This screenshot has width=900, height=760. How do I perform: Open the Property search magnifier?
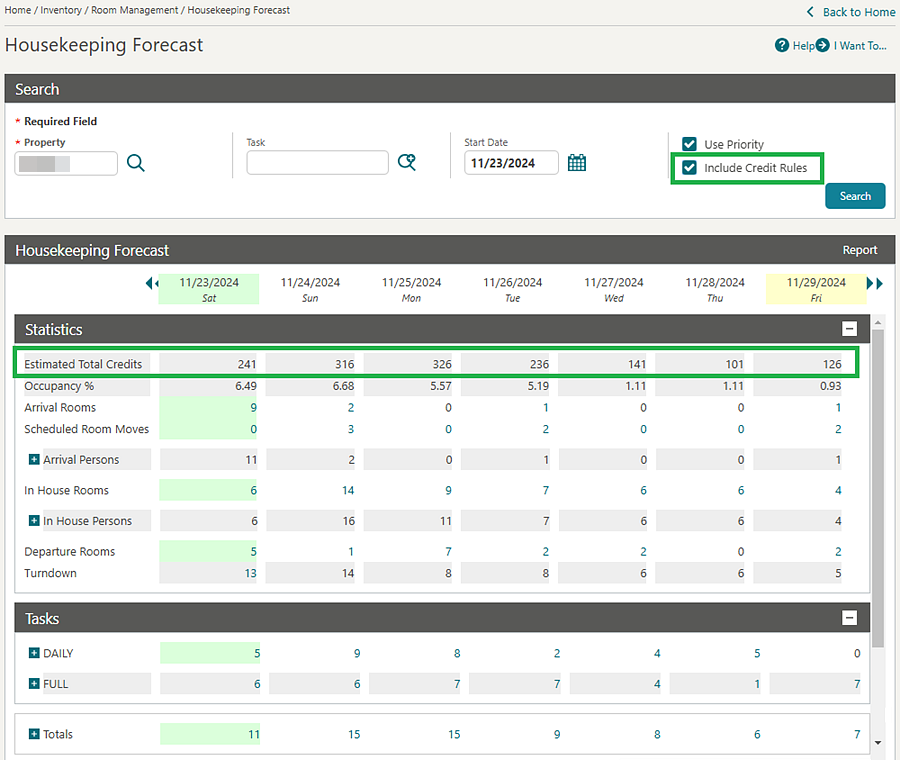click(135, 163)
